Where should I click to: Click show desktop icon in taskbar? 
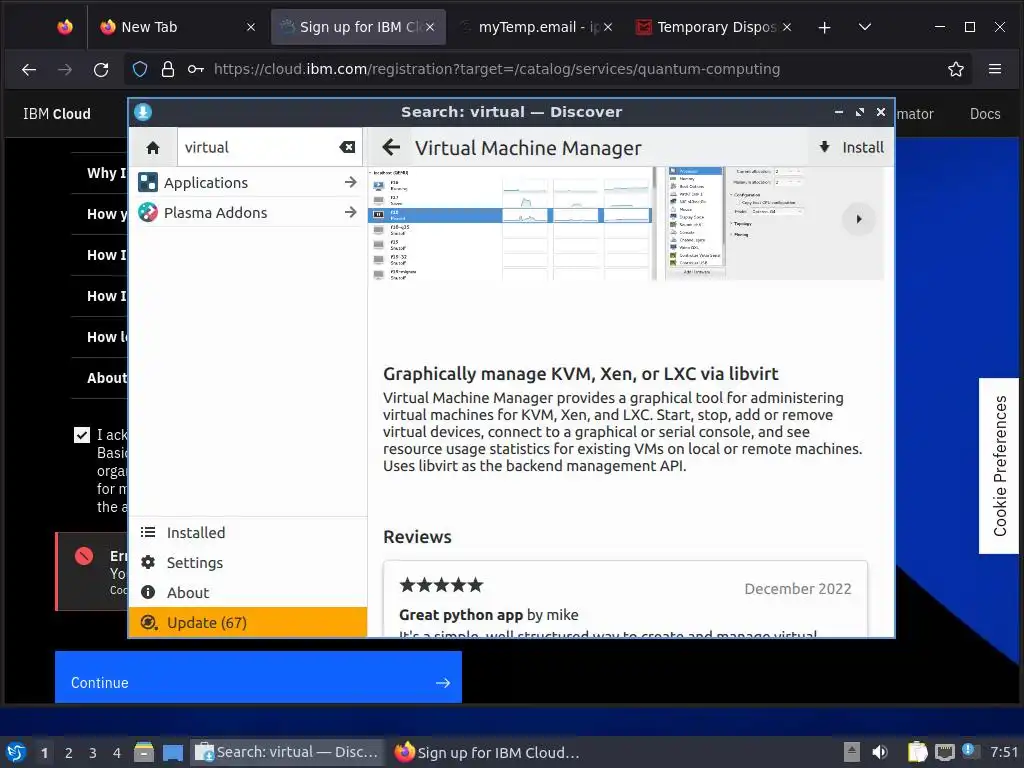click(172, 753)
